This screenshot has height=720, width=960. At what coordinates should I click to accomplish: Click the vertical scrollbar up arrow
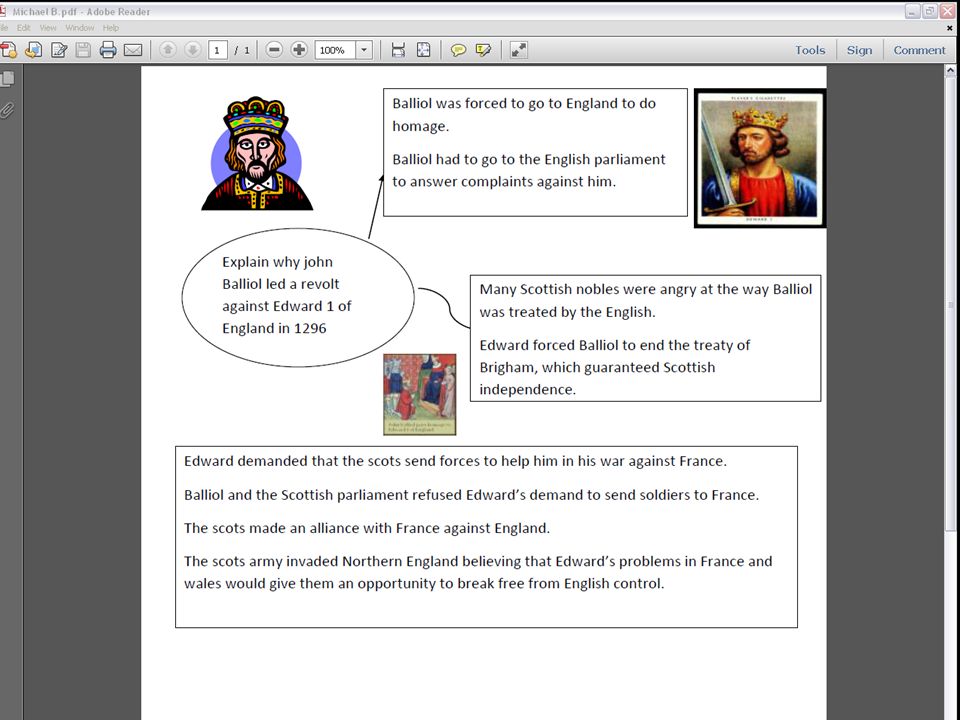pyautogui.click(x=950, y=70)
